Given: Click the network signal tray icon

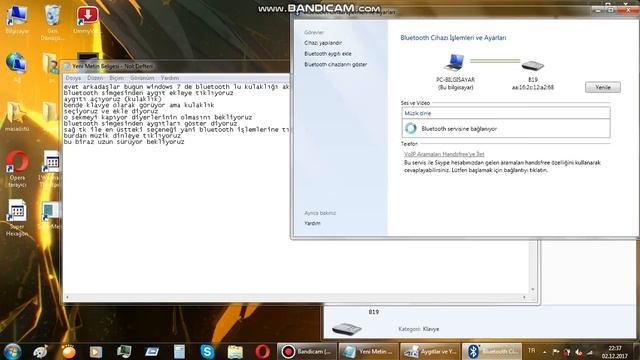Looking at the screenshot, I should 590,352.
